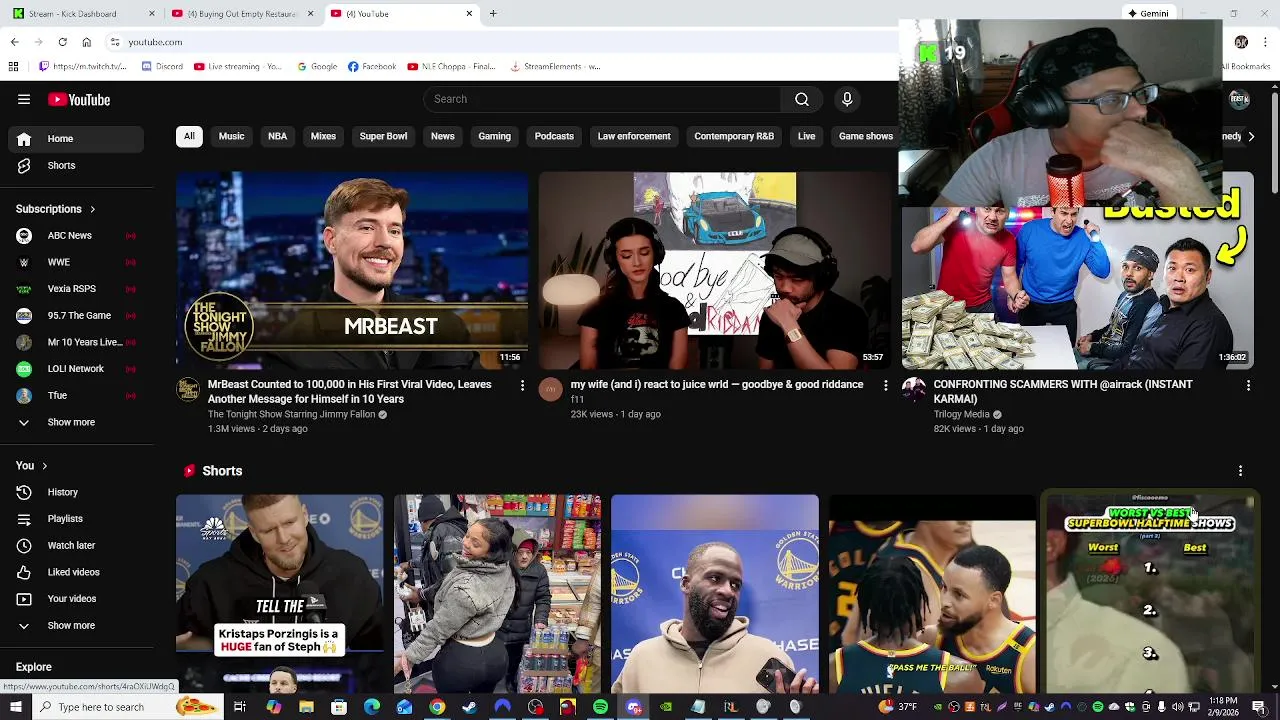Screen dimensions: 1280x720
Task: Open Watch later in the sidebar
Action: pos(76,545)
